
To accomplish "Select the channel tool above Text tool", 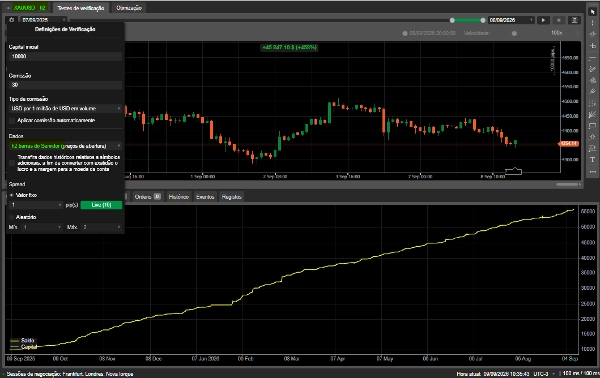I will point(592,148).
